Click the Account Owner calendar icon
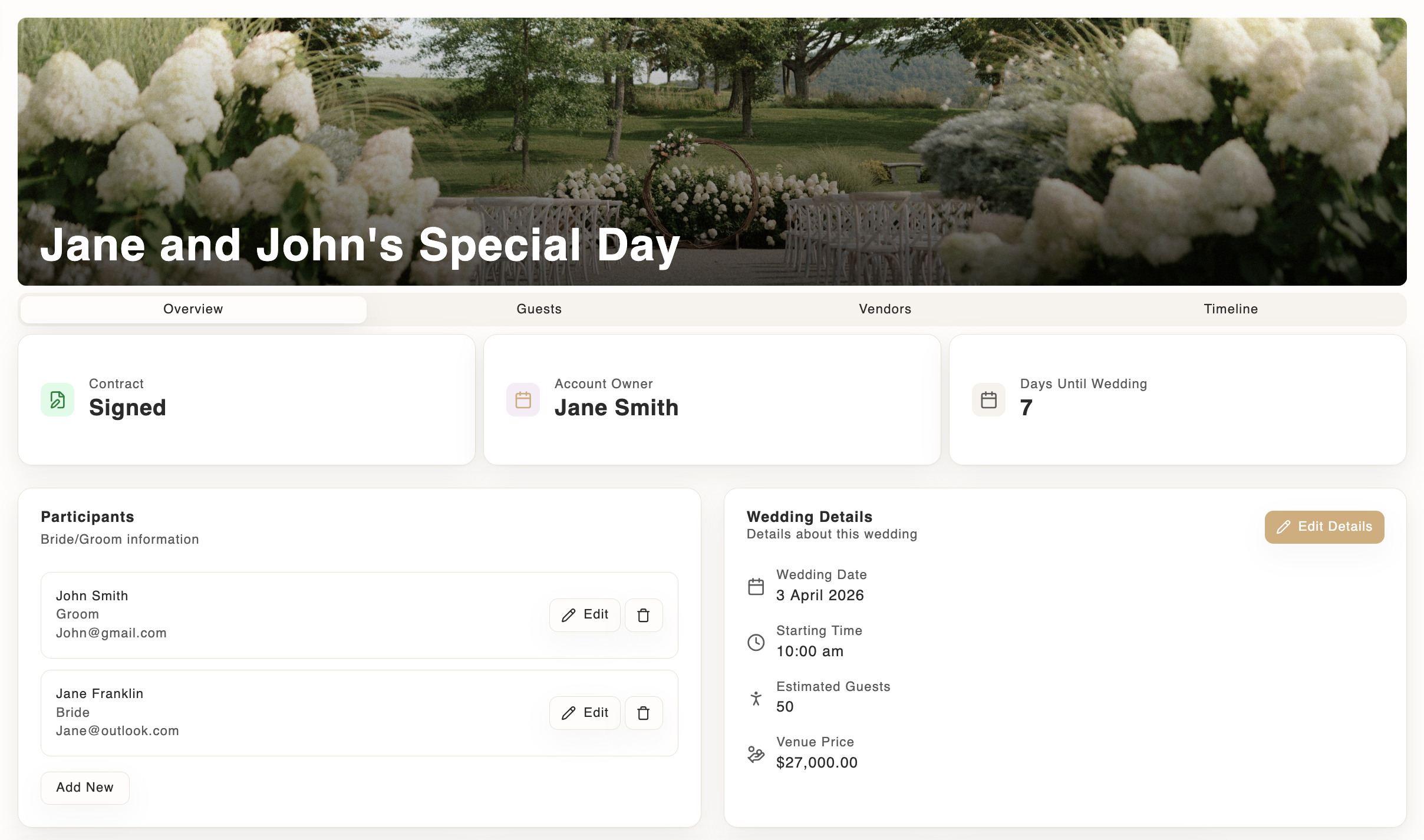Screen dimensions: 1424x840 click(x=522, y=399)
